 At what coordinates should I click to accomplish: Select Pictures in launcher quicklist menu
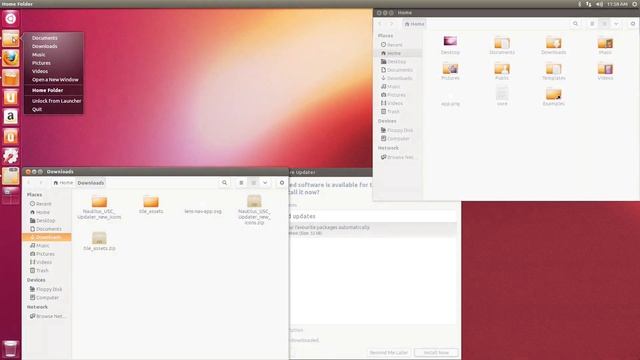41,63
